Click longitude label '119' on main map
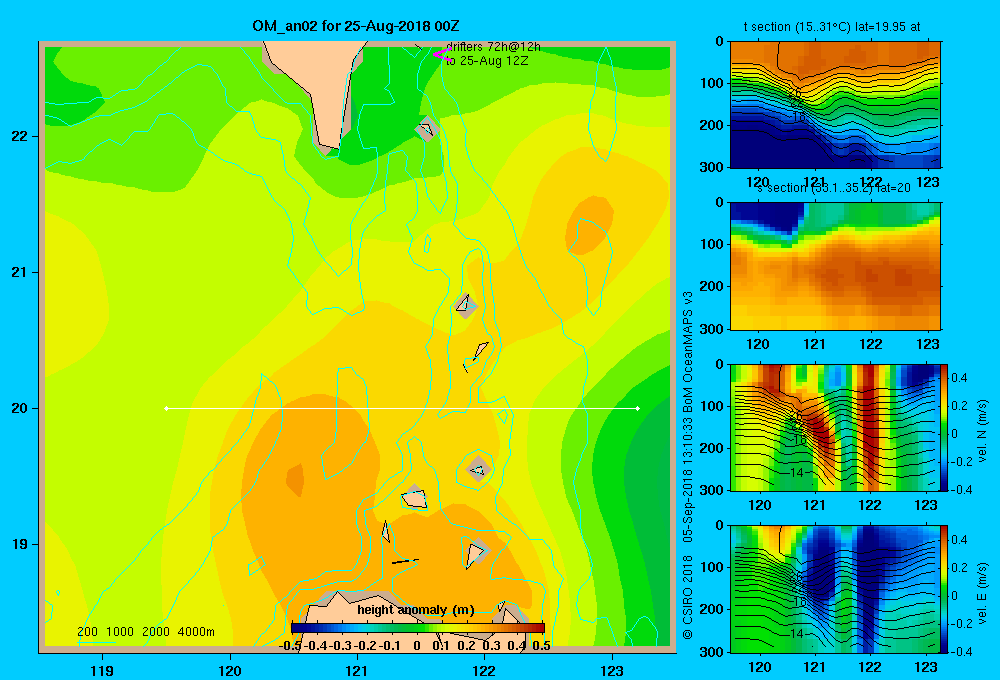 pyautogui.click(x=103, y=670)
